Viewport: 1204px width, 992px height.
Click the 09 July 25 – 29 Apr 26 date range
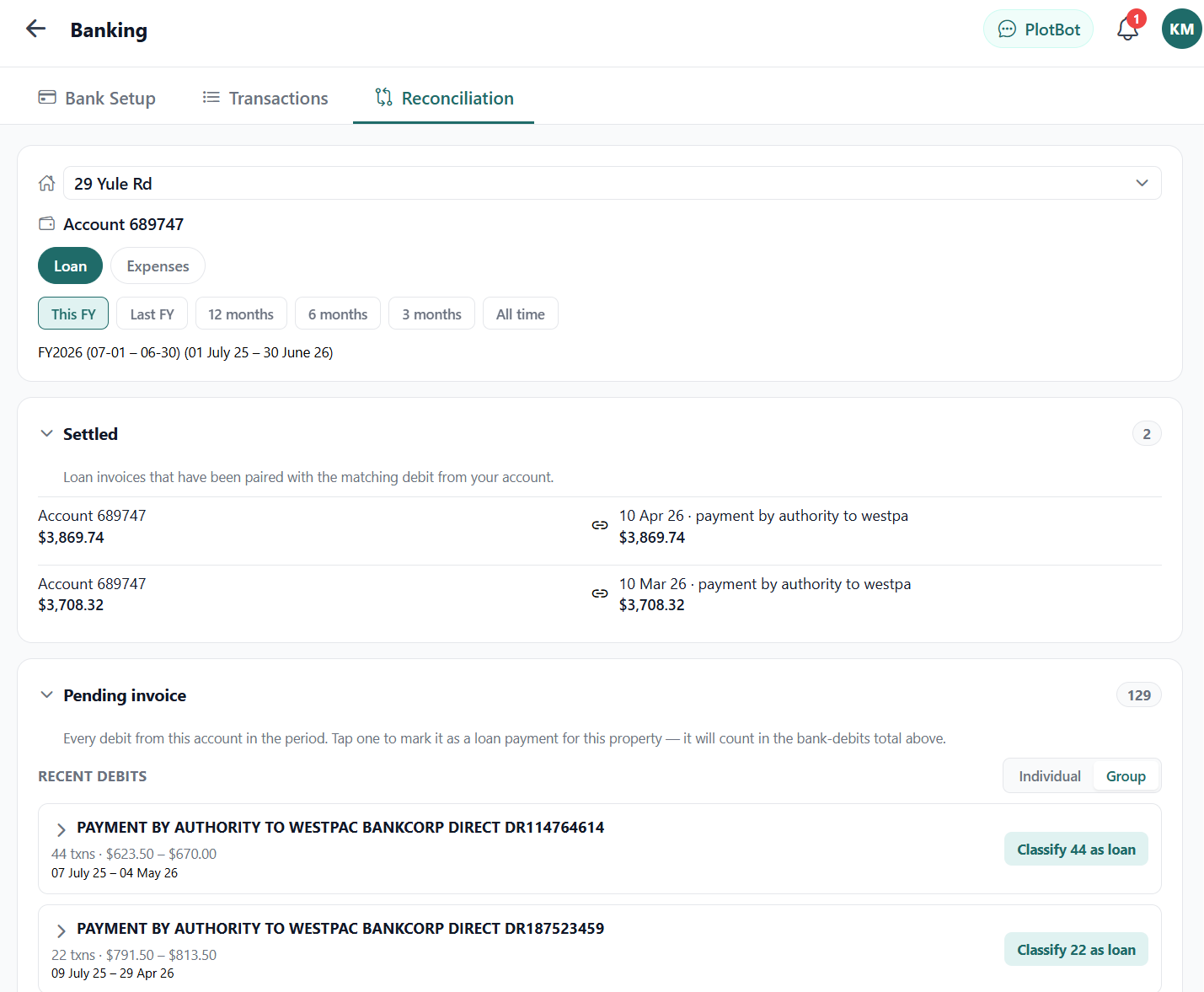click(113, 973)
